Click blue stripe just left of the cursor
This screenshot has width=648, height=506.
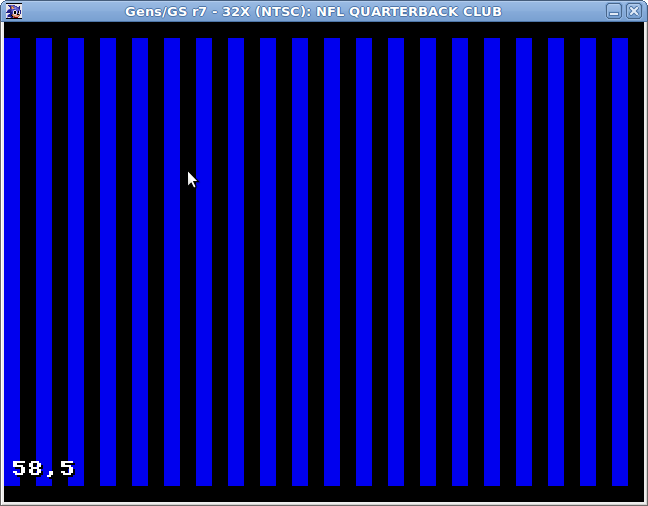pos(172,180)
